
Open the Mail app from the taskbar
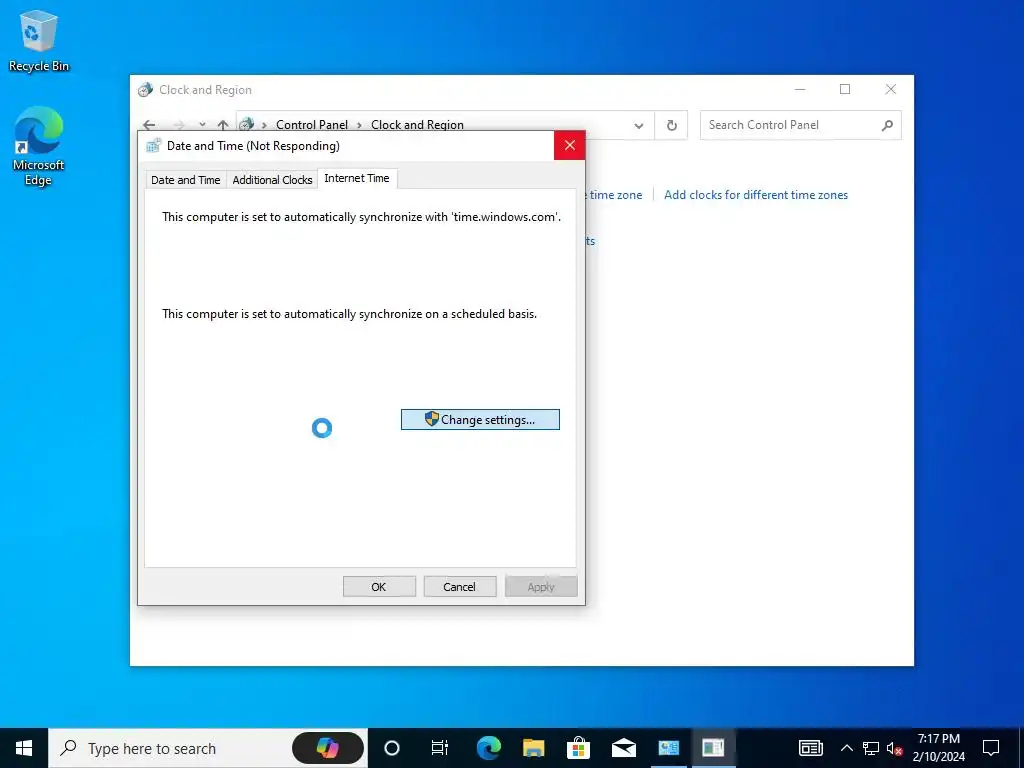point(624,748)
